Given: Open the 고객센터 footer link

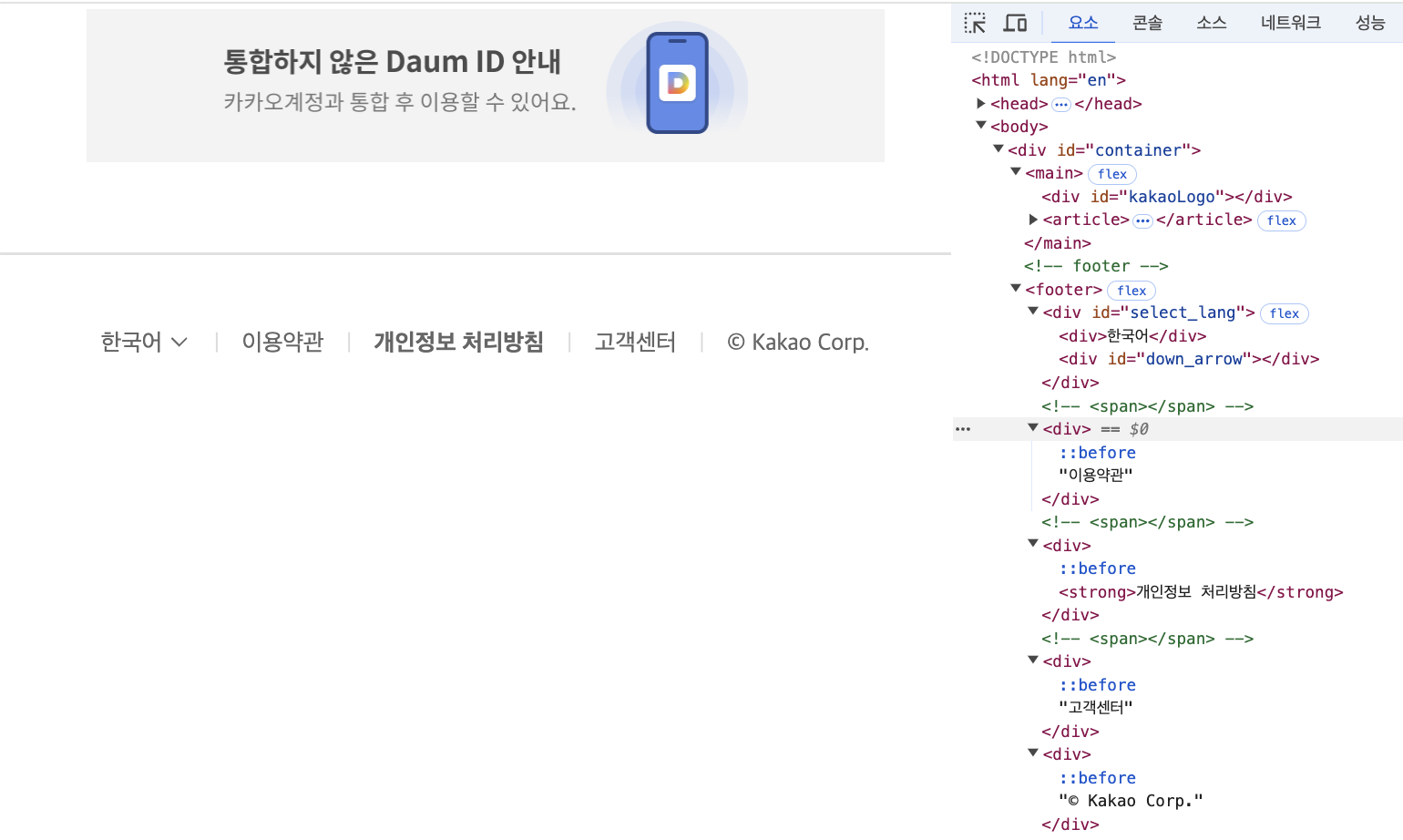Looking at the screenshot, I should 635,343.
